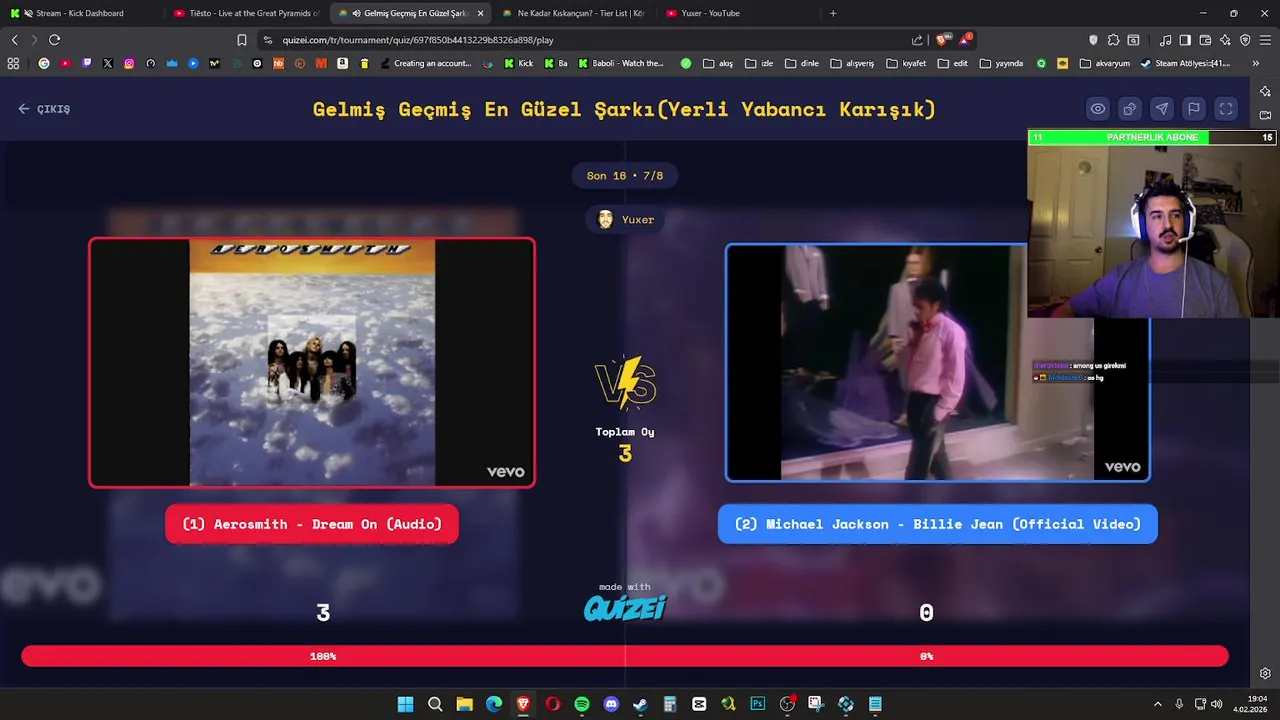
Task: Open OBS Studio from the taskbar
Action: point(787,704)
